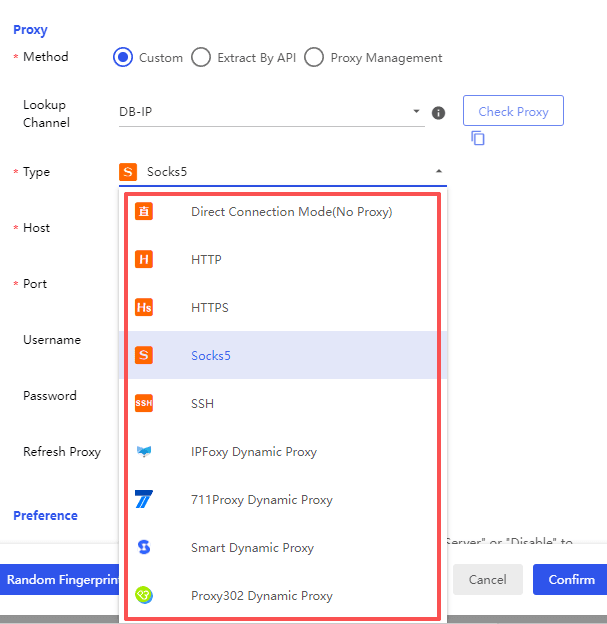Click the Method label
Viewport: 607px width, 624px height.
(x=45, y=57)
